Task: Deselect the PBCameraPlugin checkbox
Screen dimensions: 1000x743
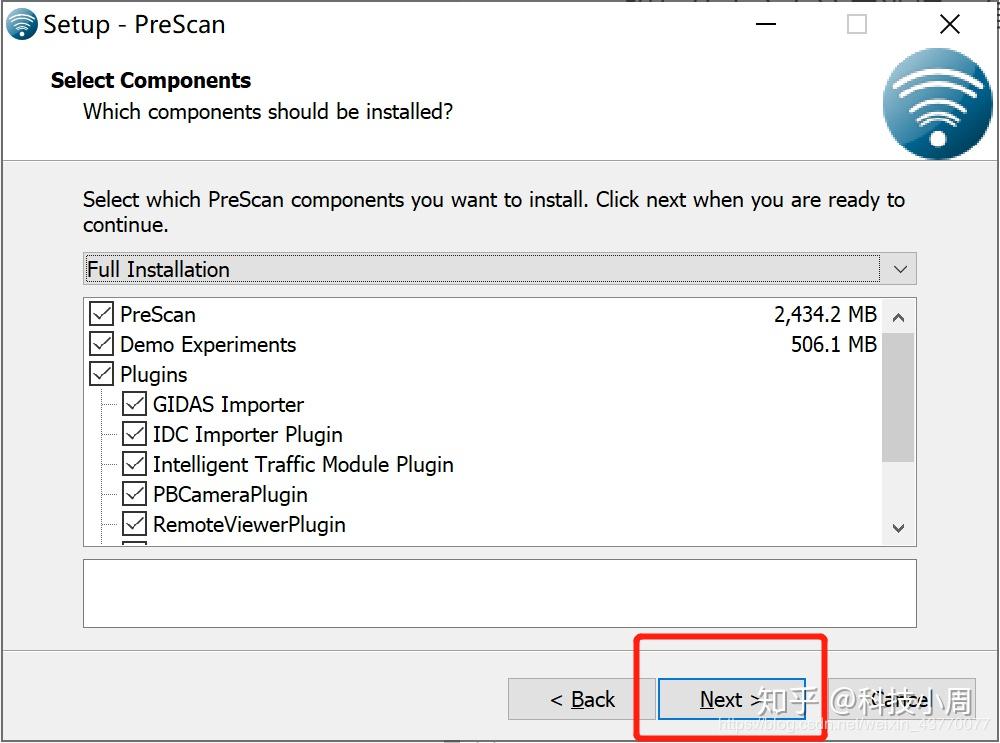Action: pyautogui.click(x=134, y=495)
